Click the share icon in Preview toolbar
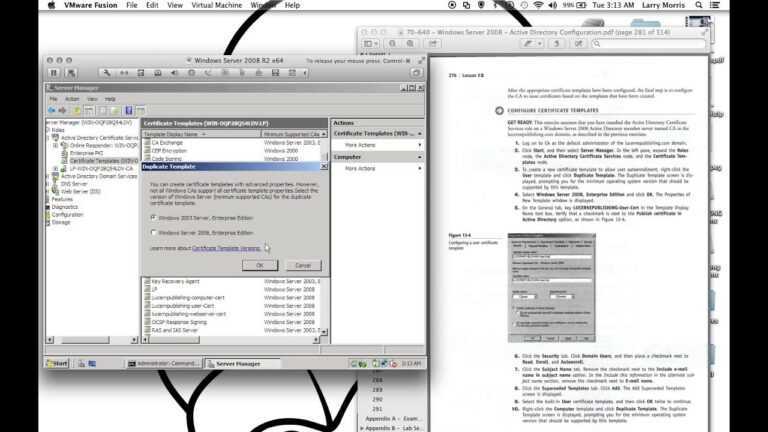Screen dimensions: 768x432 click(x=433, y=44)
